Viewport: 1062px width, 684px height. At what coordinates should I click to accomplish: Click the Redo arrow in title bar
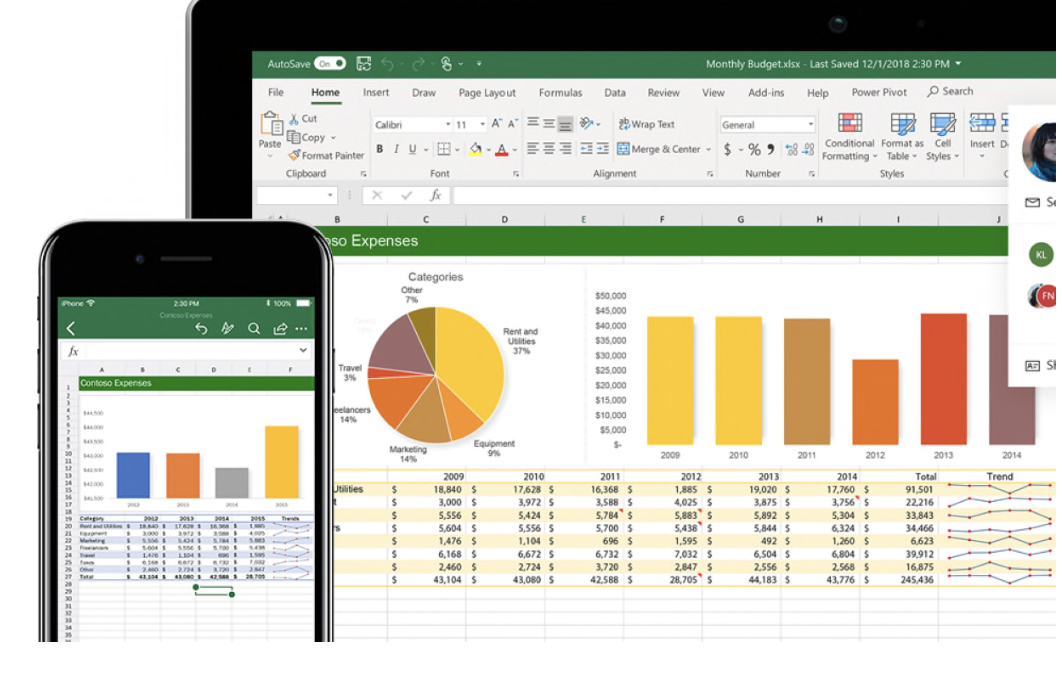[419, 64]
